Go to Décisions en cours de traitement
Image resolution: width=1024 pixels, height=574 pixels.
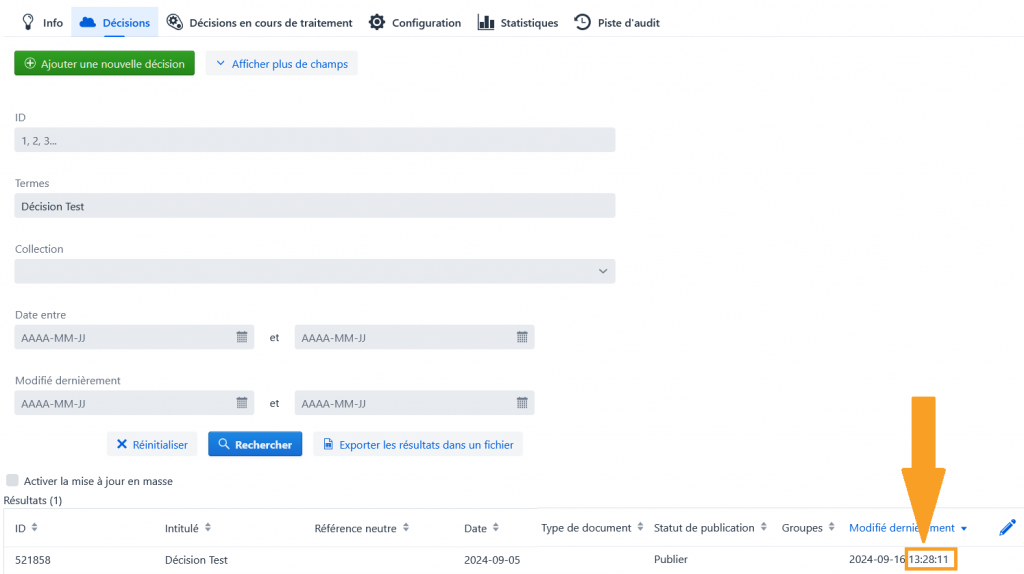(x=259, y=22)
